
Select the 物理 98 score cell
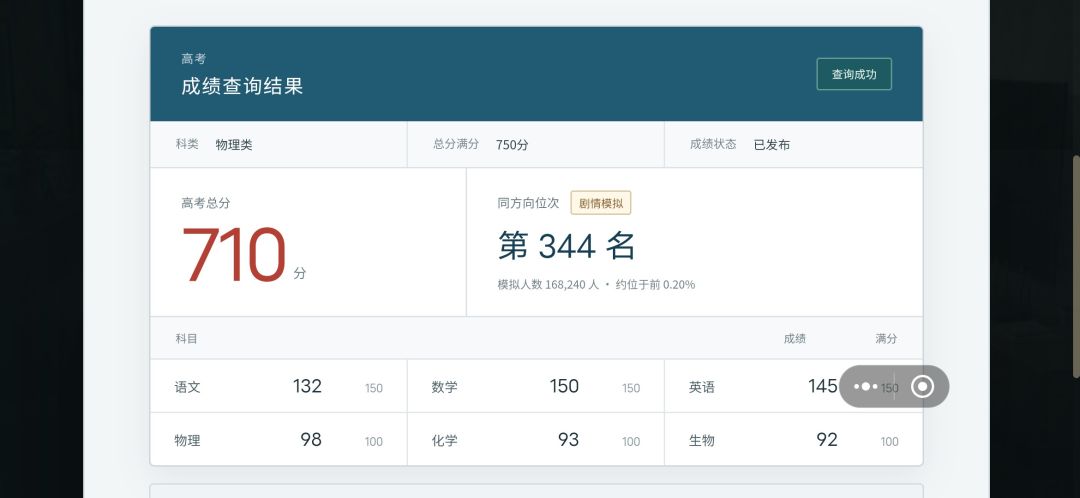coord(278,439)
